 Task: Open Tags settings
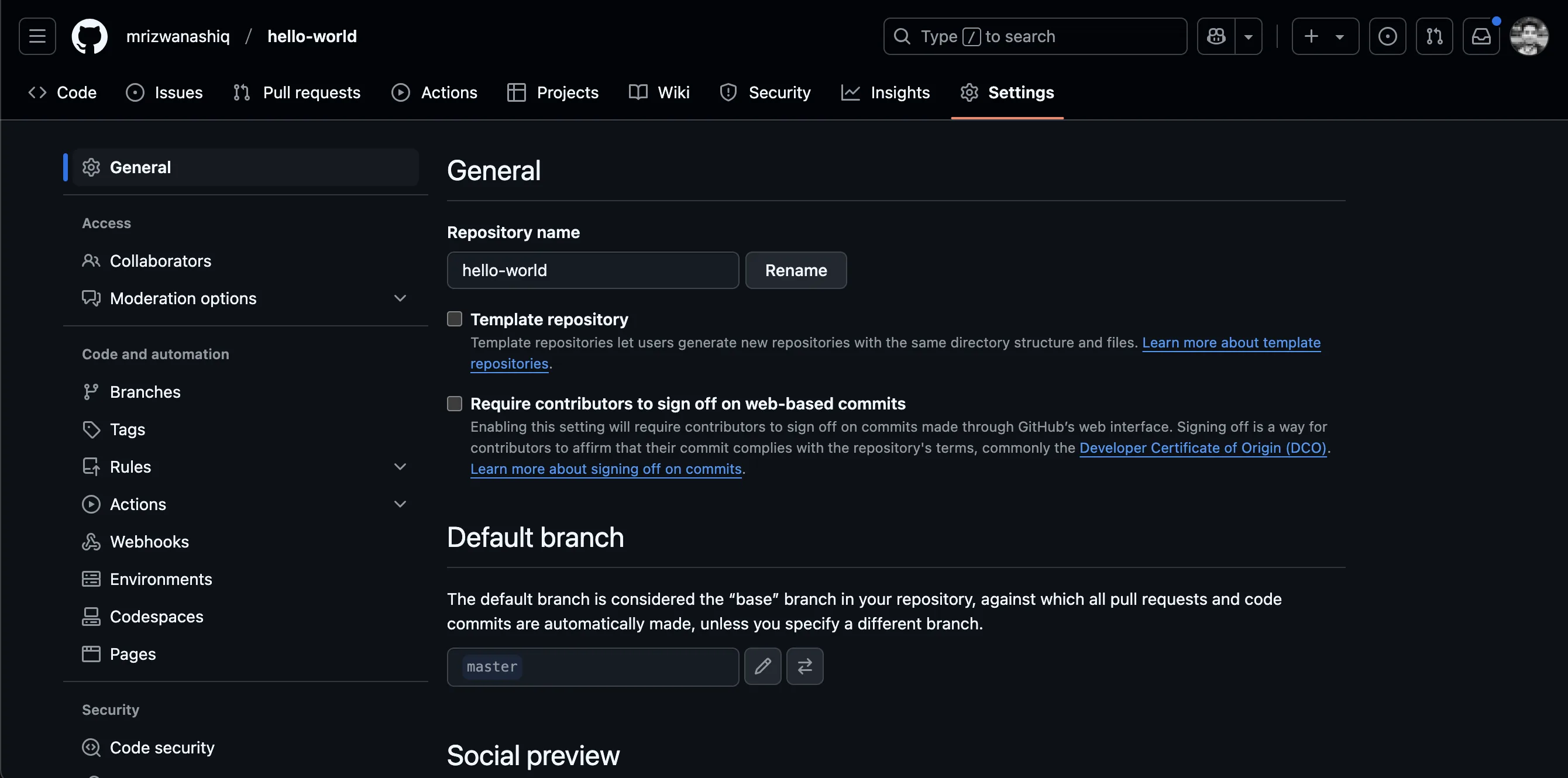246,429
